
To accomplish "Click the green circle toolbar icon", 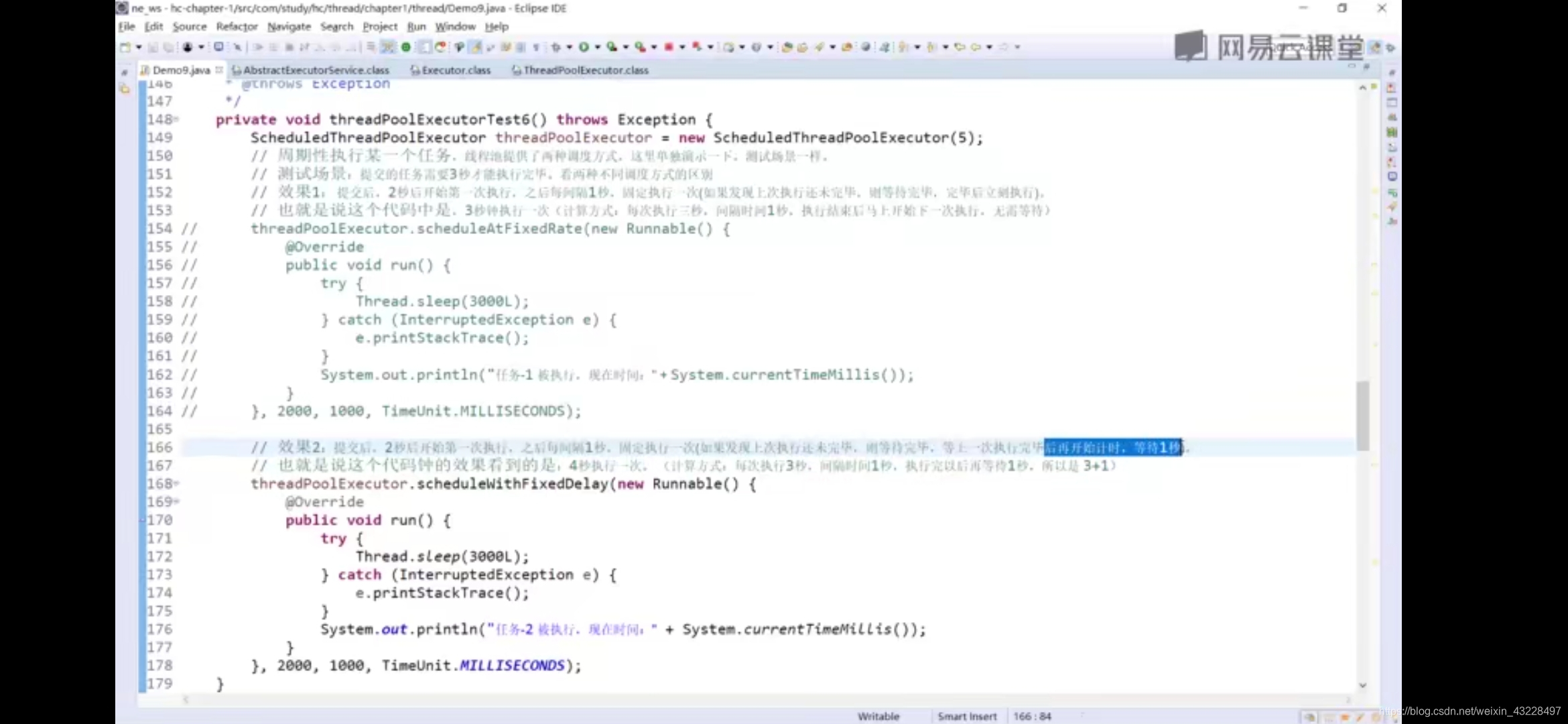I will (x=406, y=47).
